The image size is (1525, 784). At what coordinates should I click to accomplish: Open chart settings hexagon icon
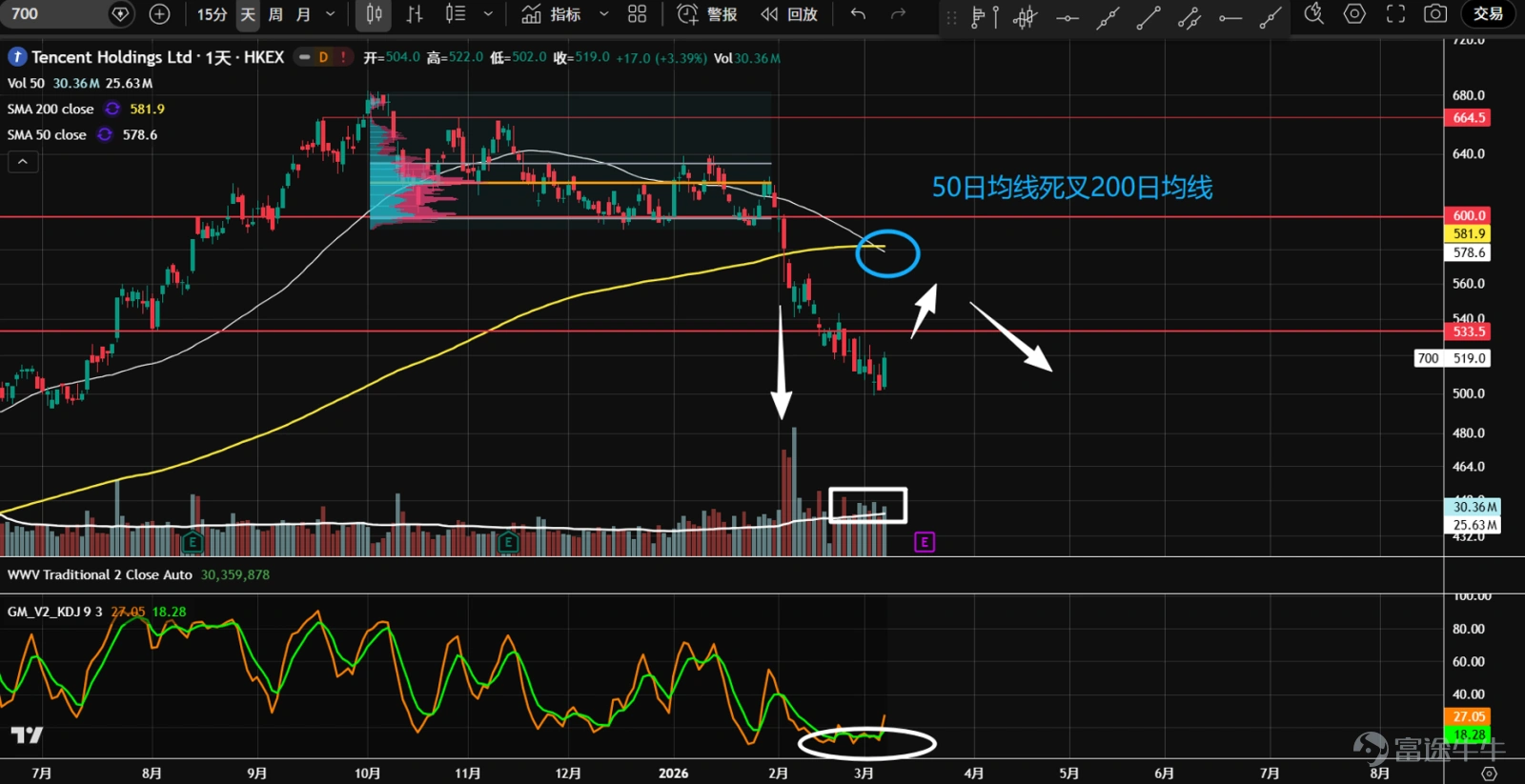pos(1354,14)
